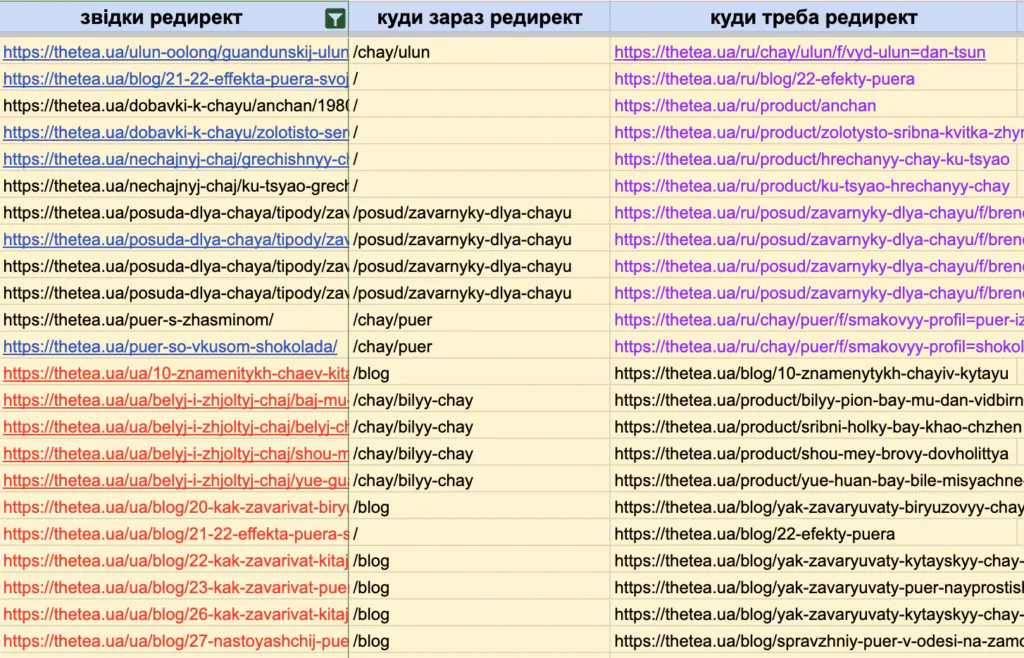Select '/blog' cell in 27-nastoyashchij-pue row
The height and width of the screenshot is (658, 1024).
point(479,641)
